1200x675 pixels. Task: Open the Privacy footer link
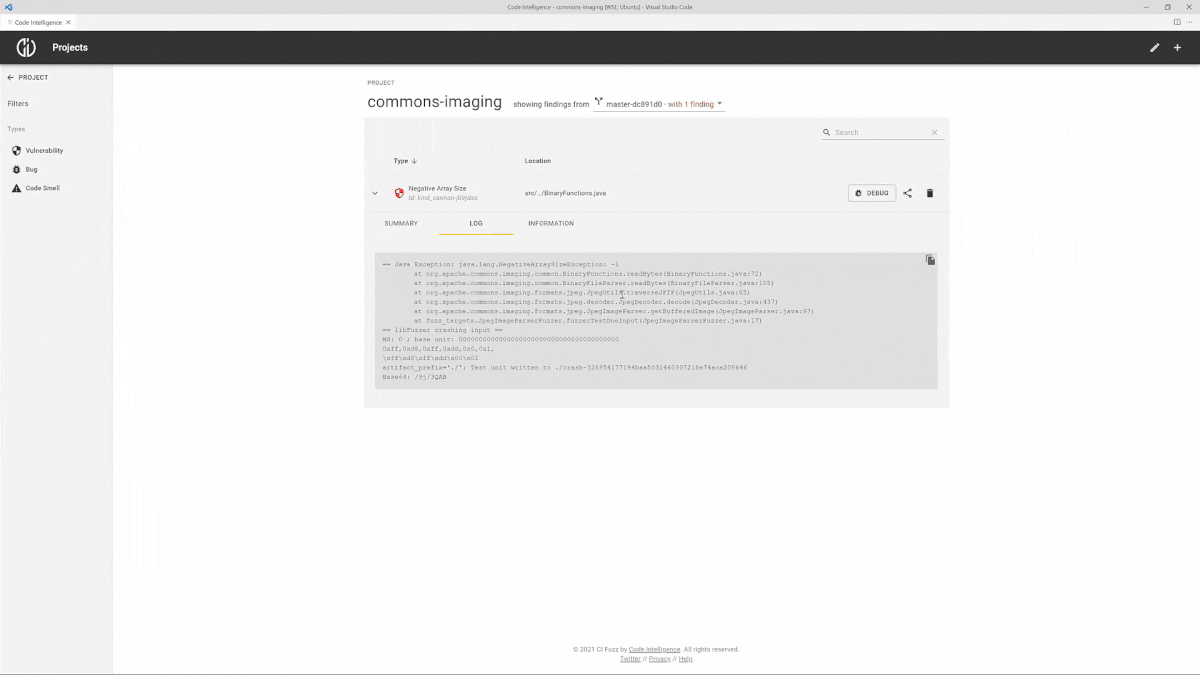click(660, 659)
